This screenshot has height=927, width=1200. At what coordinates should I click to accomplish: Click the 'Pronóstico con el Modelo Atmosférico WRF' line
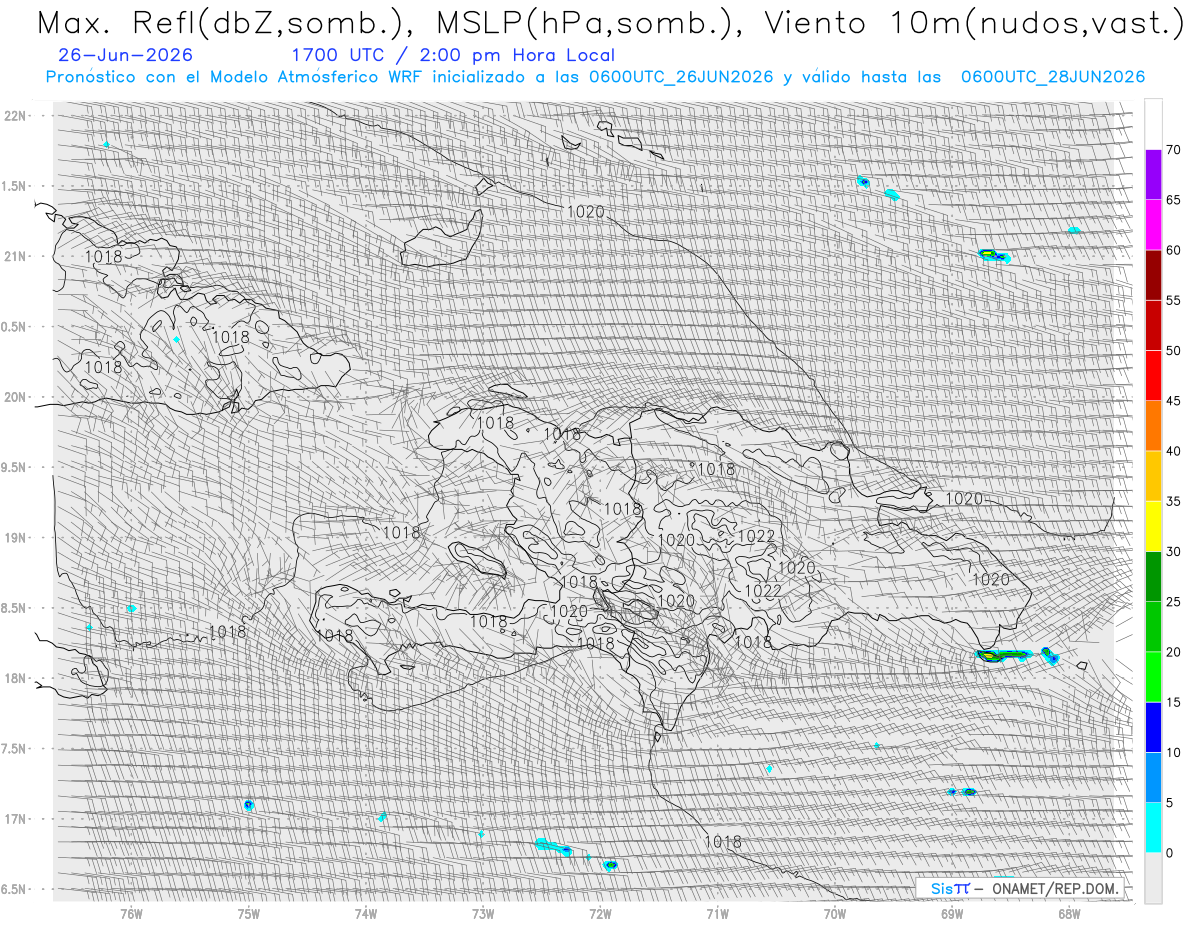click(x=595, y=77)
